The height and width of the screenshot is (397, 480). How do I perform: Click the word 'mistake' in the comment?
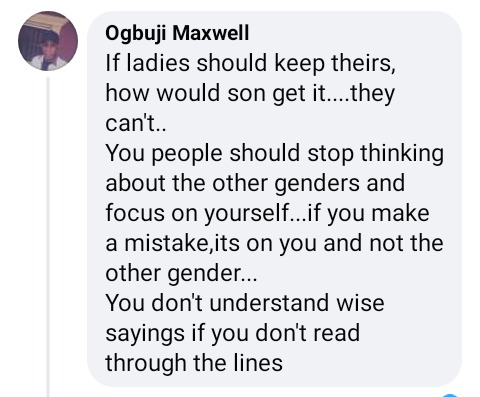point(166,243)
